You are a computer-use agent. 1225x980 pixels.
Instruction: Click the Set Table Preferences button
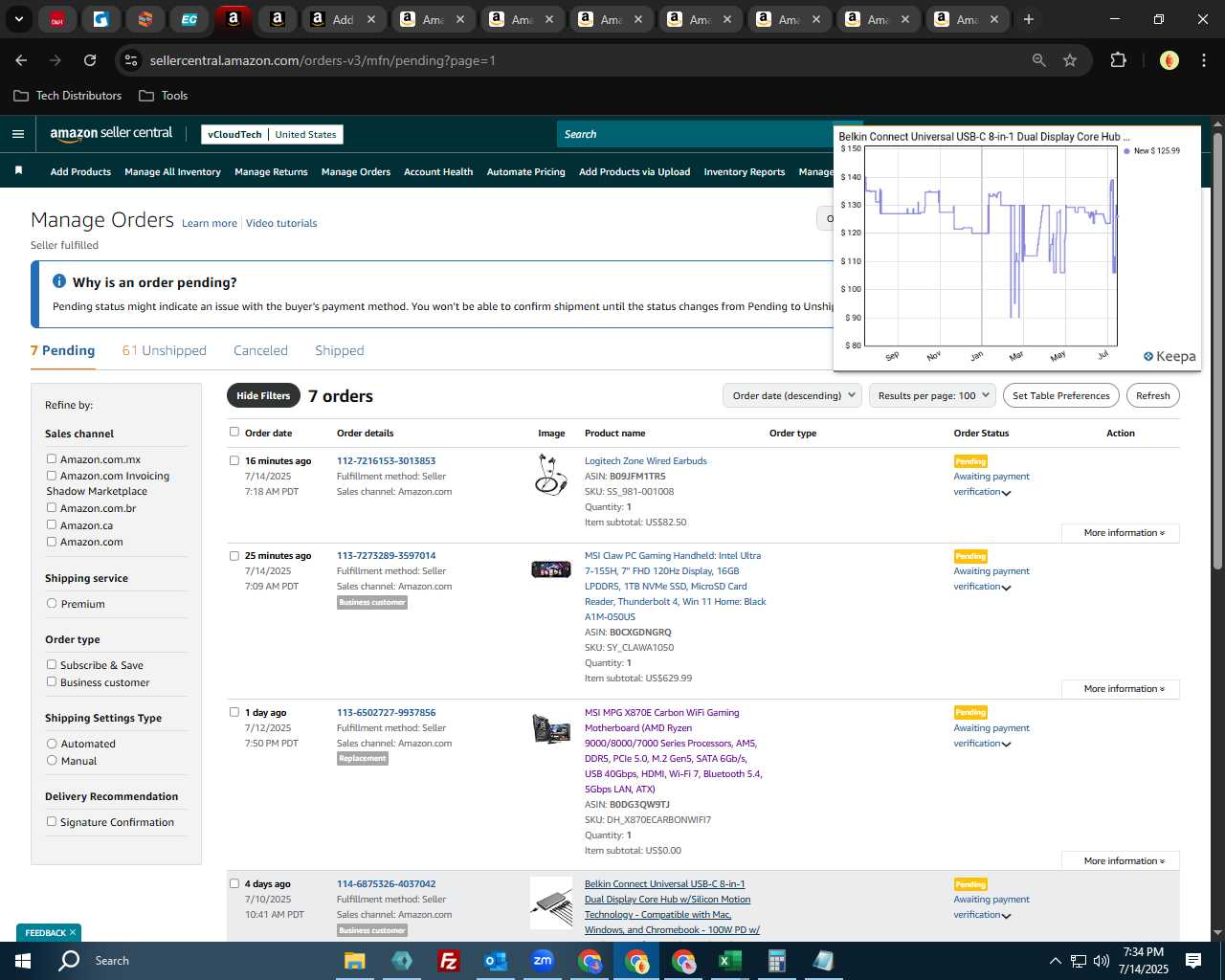(1061, 395)
